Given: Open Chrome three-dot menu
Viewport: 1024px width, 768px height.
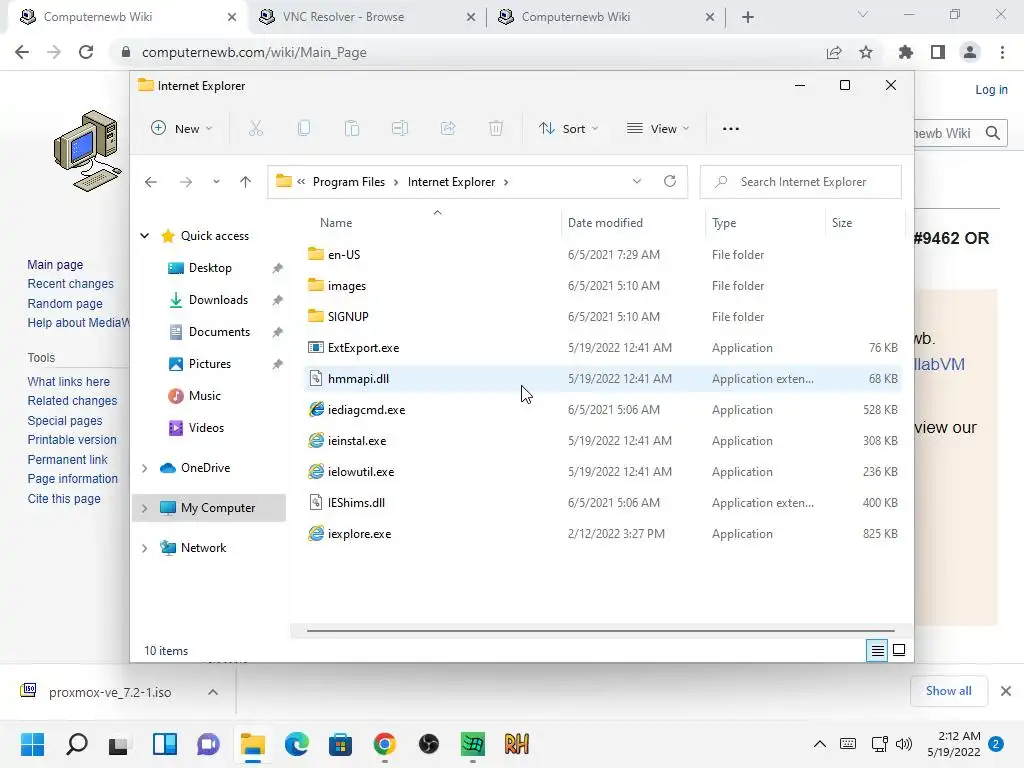Looking at the screenshot, I should pyautogui.click(x=1002, y=52).
